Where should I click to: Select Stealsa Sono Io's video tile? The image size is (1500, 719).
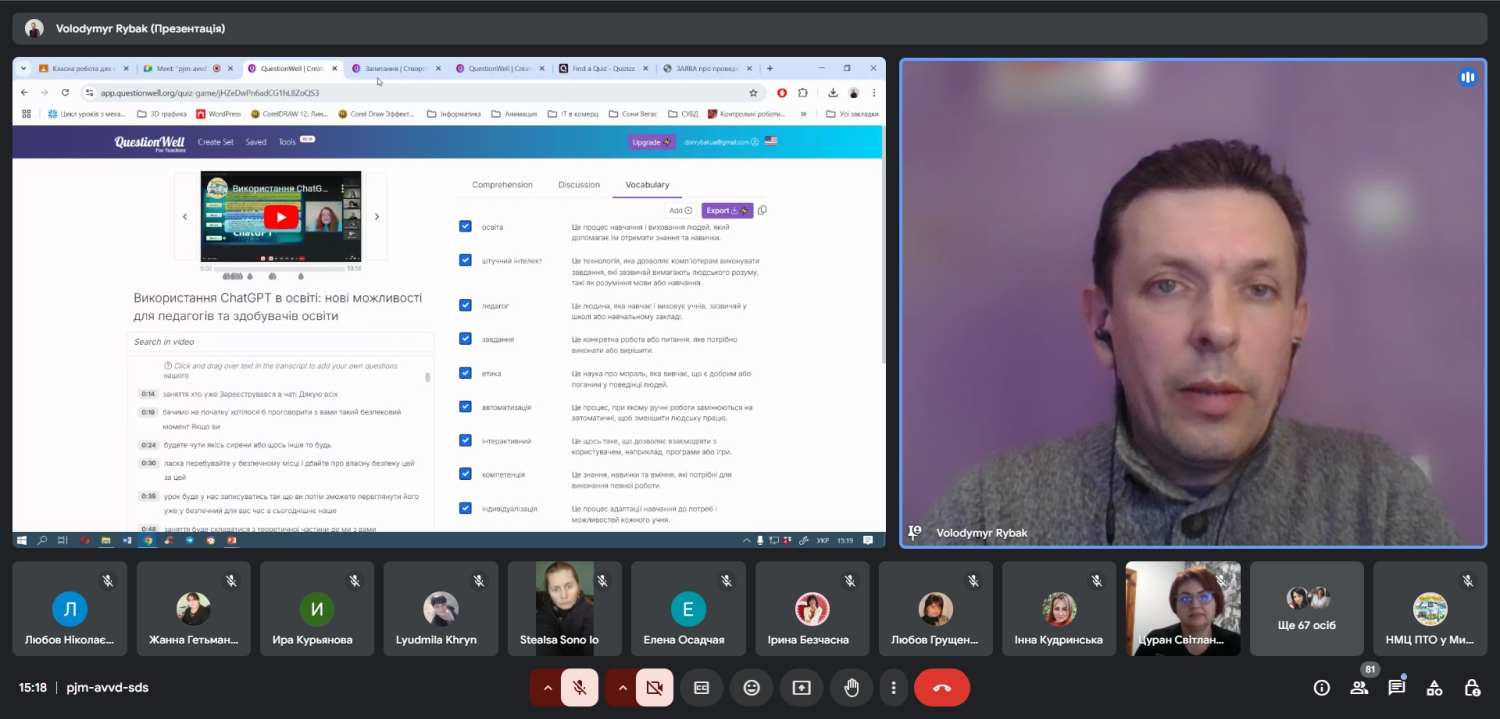point(565,608)
